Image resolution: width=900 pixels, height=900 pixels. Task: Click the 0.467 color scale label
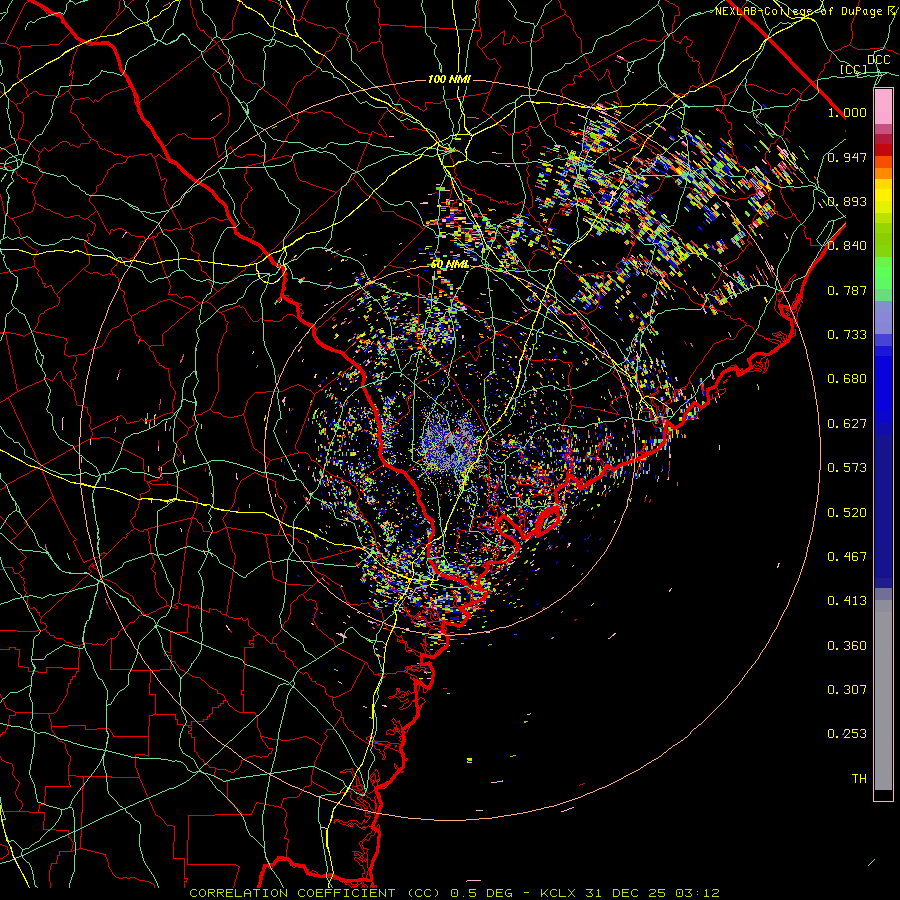(847, 557)
